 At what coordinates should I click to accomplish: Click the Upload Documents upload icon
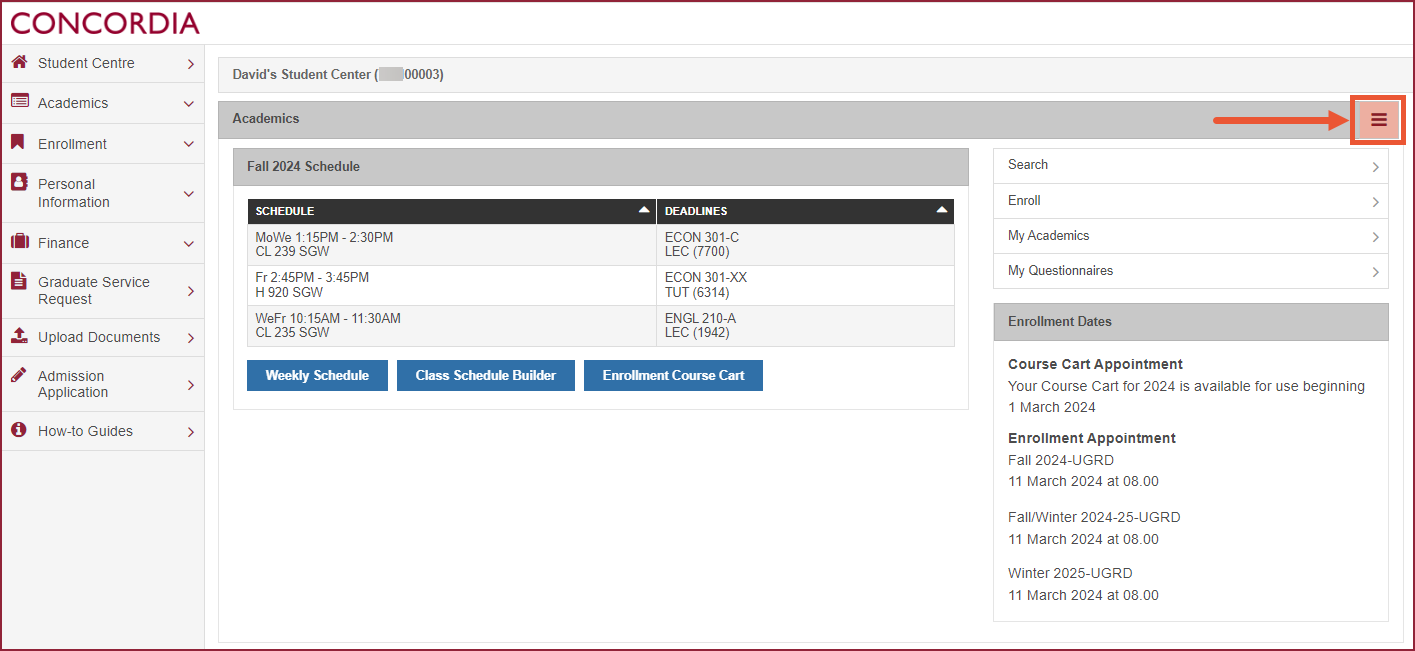tap(19, 336)
